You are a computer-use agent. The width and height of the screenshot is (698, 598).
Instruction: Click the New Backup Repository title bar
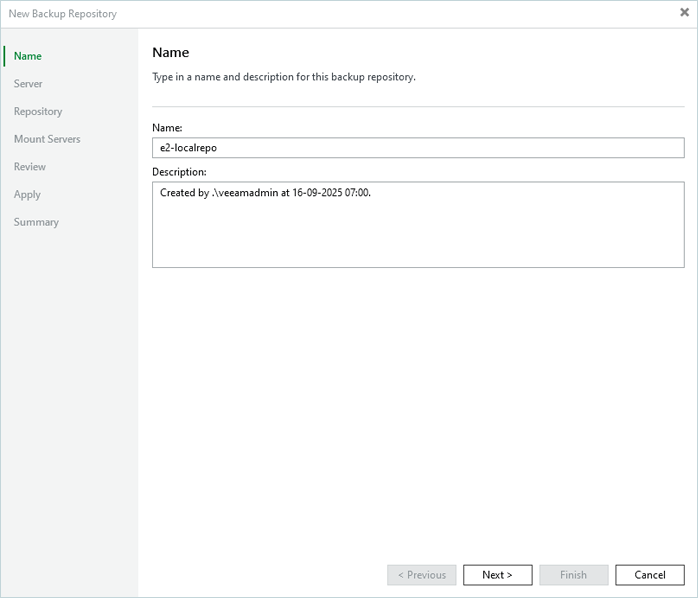click(300, 13)
